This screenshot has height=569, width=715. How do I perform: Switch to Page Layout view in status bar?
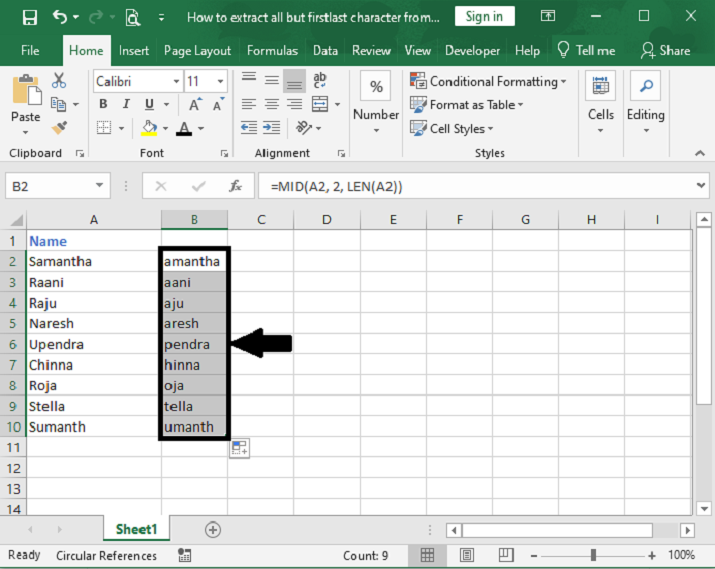(x=467, y=555)
